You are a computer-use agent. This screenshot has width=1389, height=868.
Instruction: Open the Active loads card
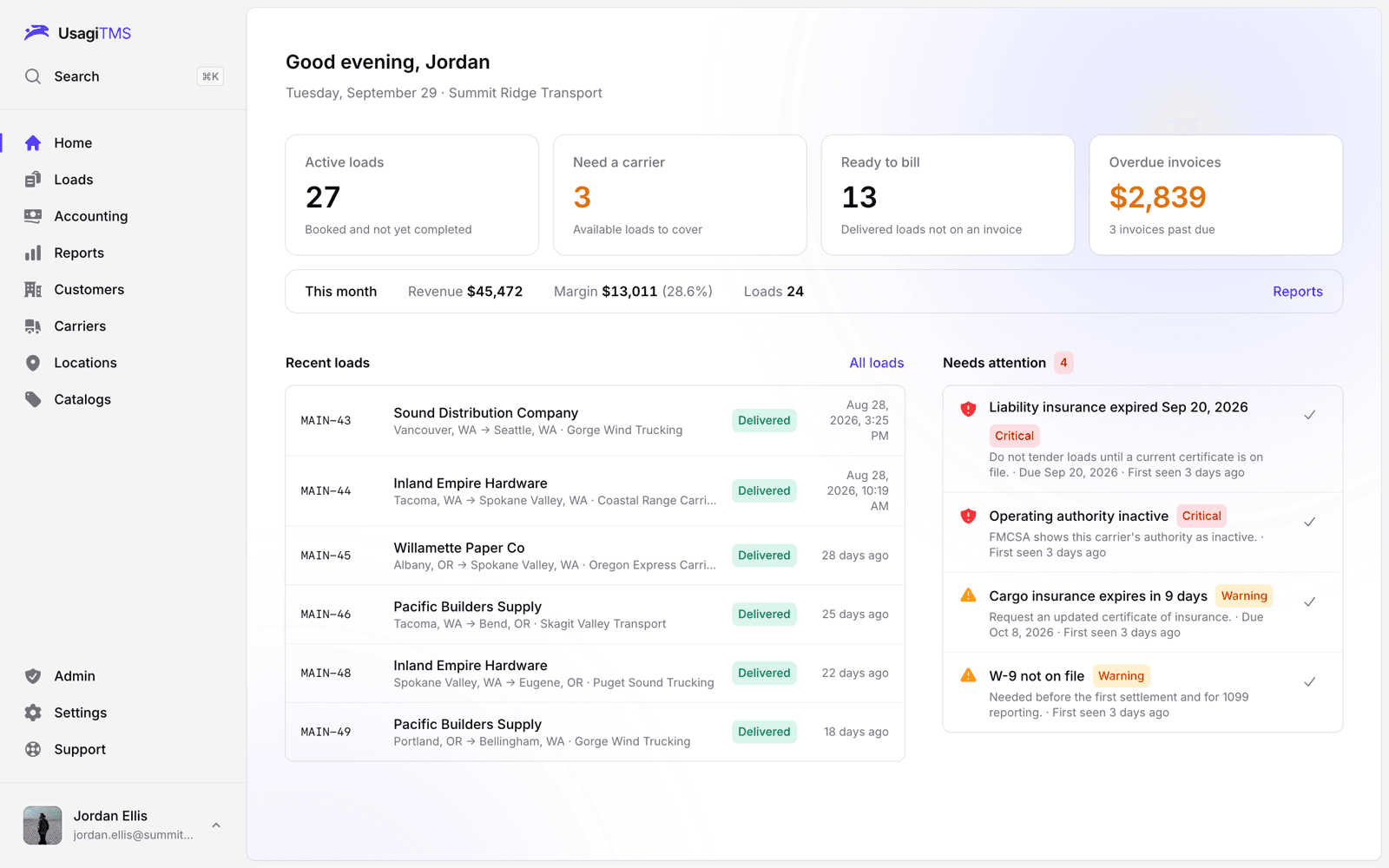[x=412, y=195]
